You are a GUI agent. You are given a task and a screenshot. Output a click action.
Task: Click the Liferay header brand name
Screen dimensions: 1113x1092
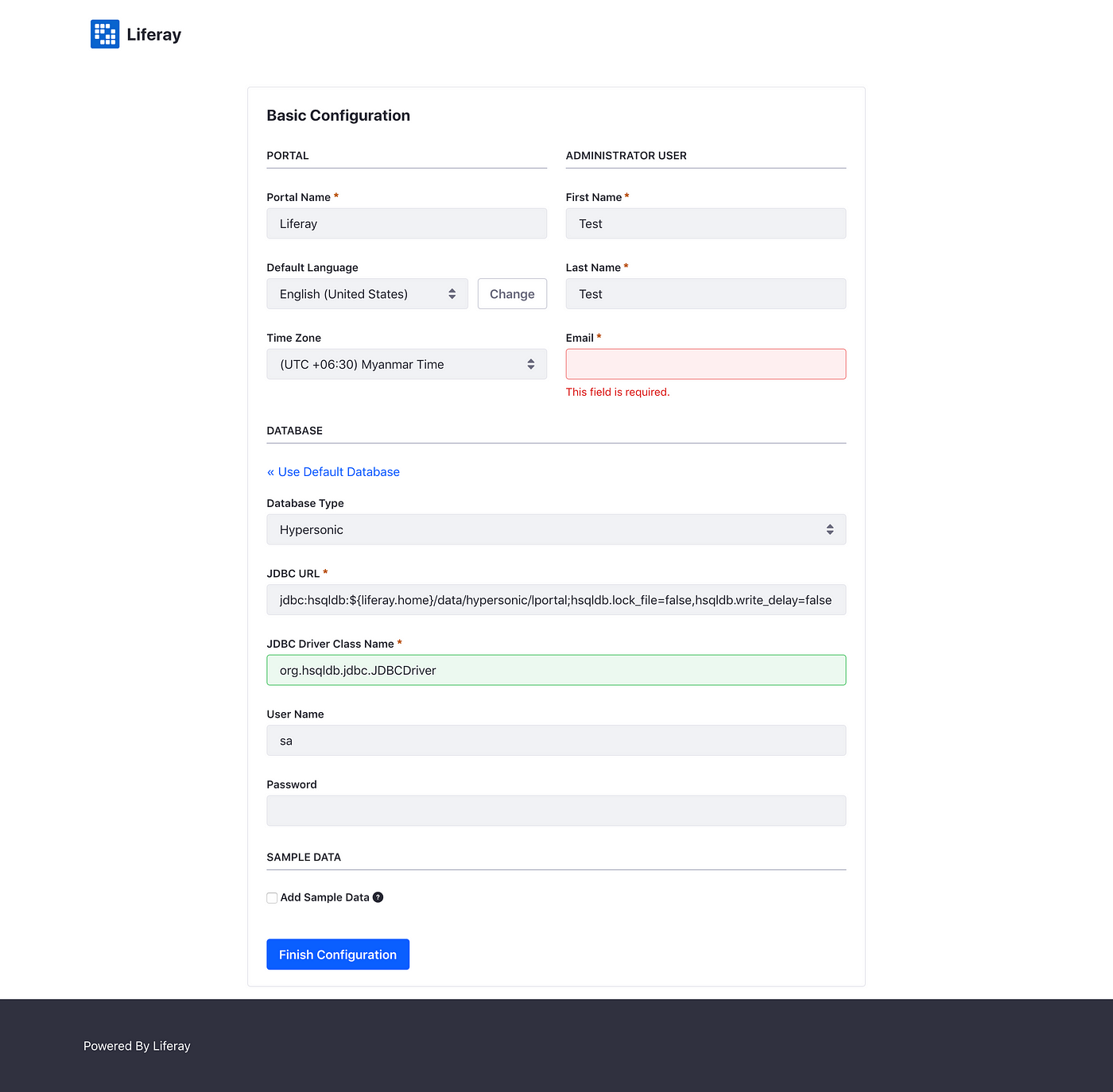(x=154, y=35)
